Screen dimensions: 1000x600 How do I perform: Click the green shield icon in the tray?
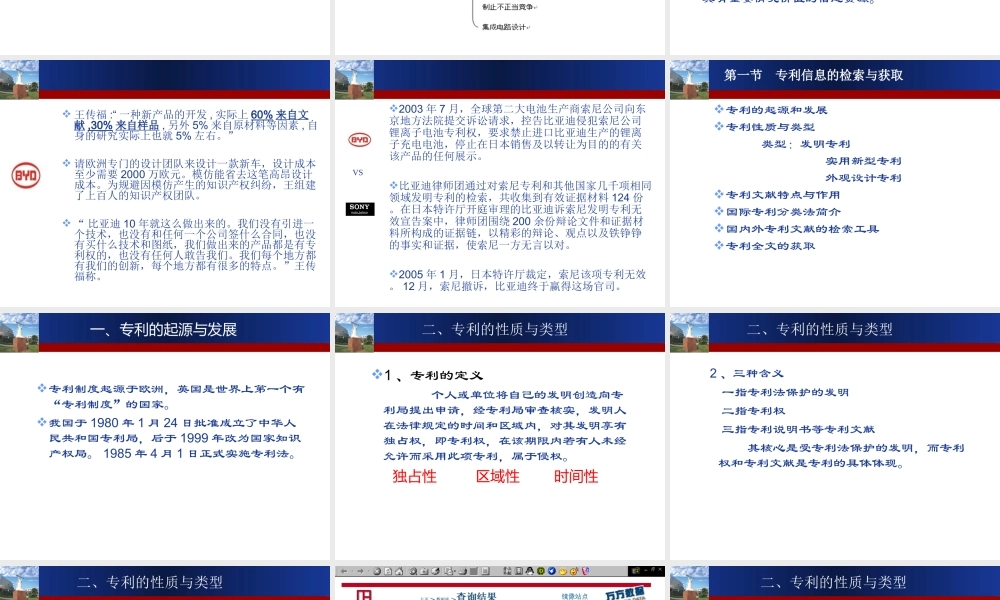(540, 571)
